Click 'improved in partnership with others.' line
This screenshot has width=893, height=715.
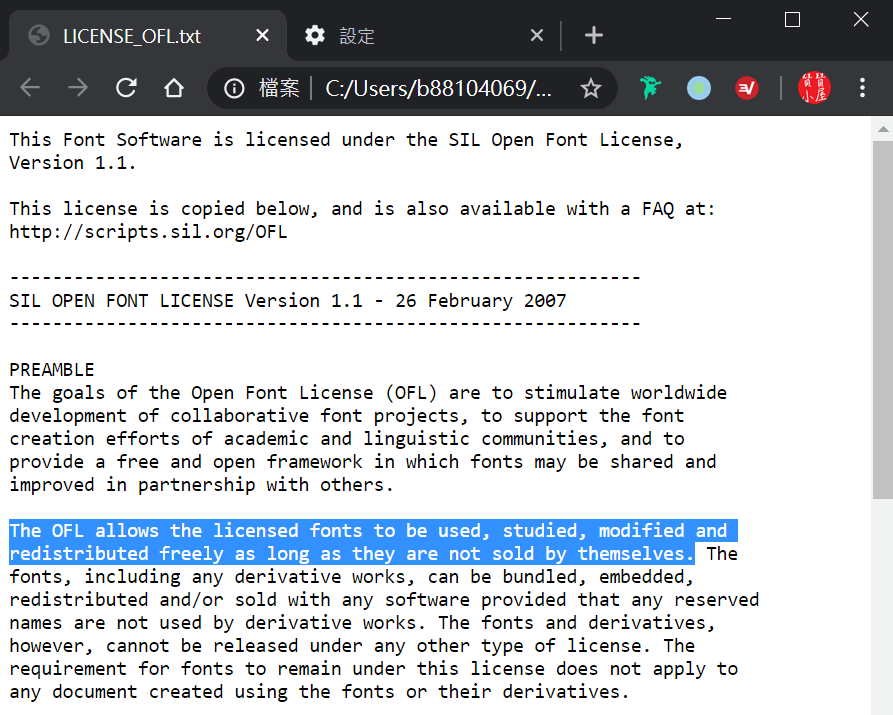pyautogui.click(x=201, y=485)
